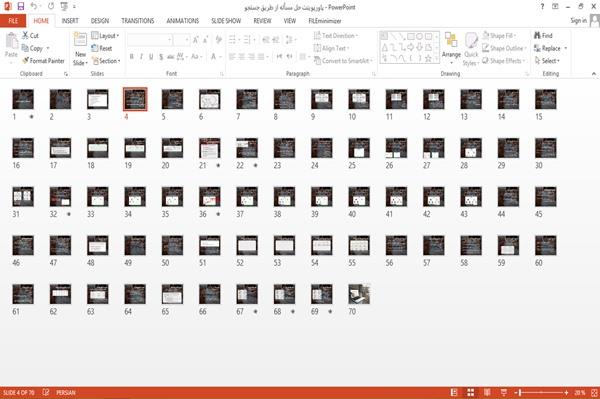This screenshot has width=600, height=399.
Task: Add a New Slide
Action: pos(80,49)
